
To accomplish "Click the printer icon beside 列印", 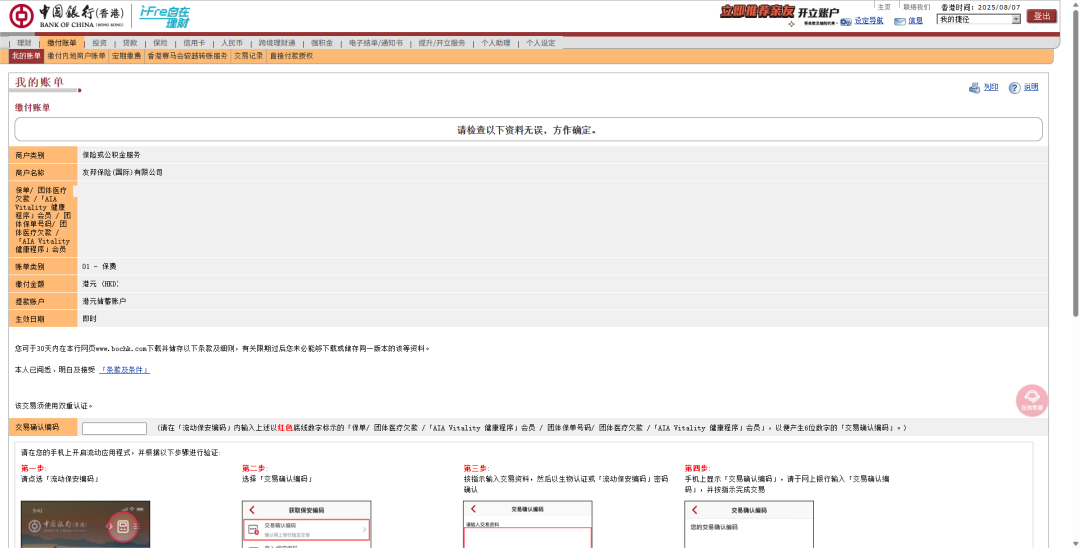I will click(x=974, y=88).
